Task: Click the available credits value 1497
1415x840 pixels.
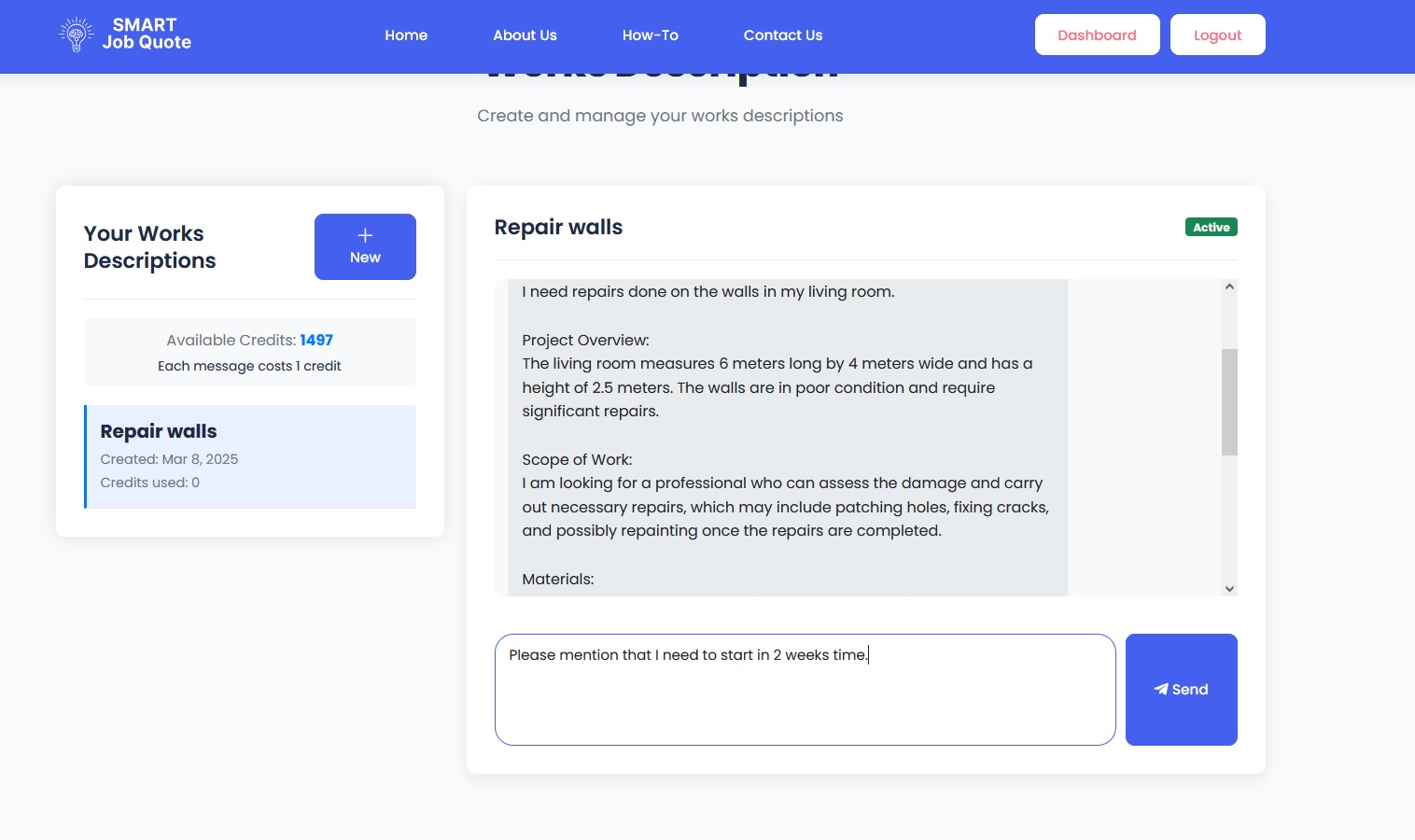Action: 316,341
